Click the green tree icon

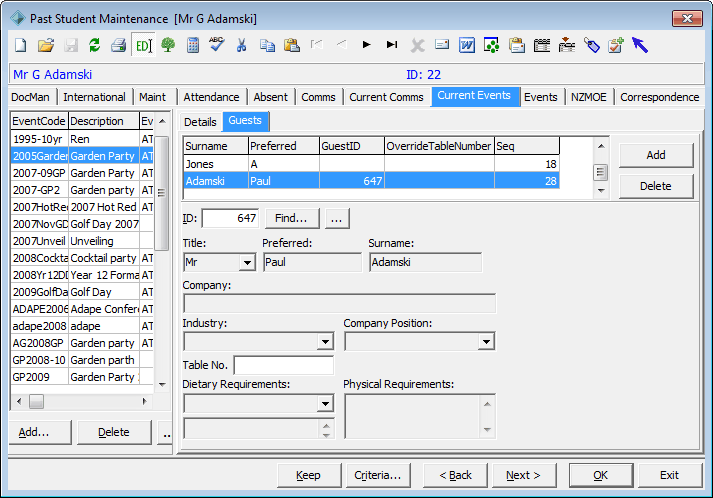pos(168,45)
